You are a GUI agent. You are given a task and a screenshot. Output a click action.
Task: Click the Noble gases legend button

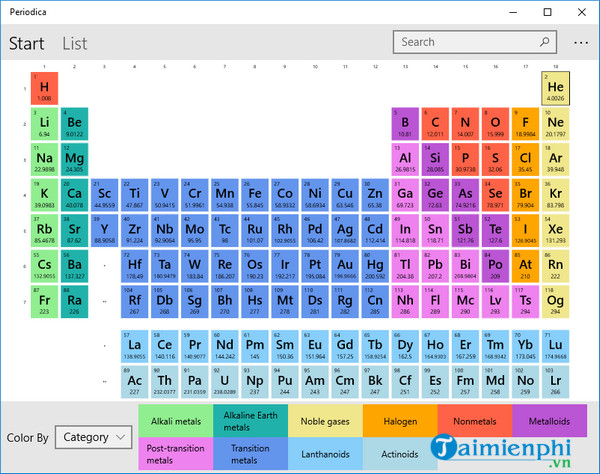[x=324, y=421]
